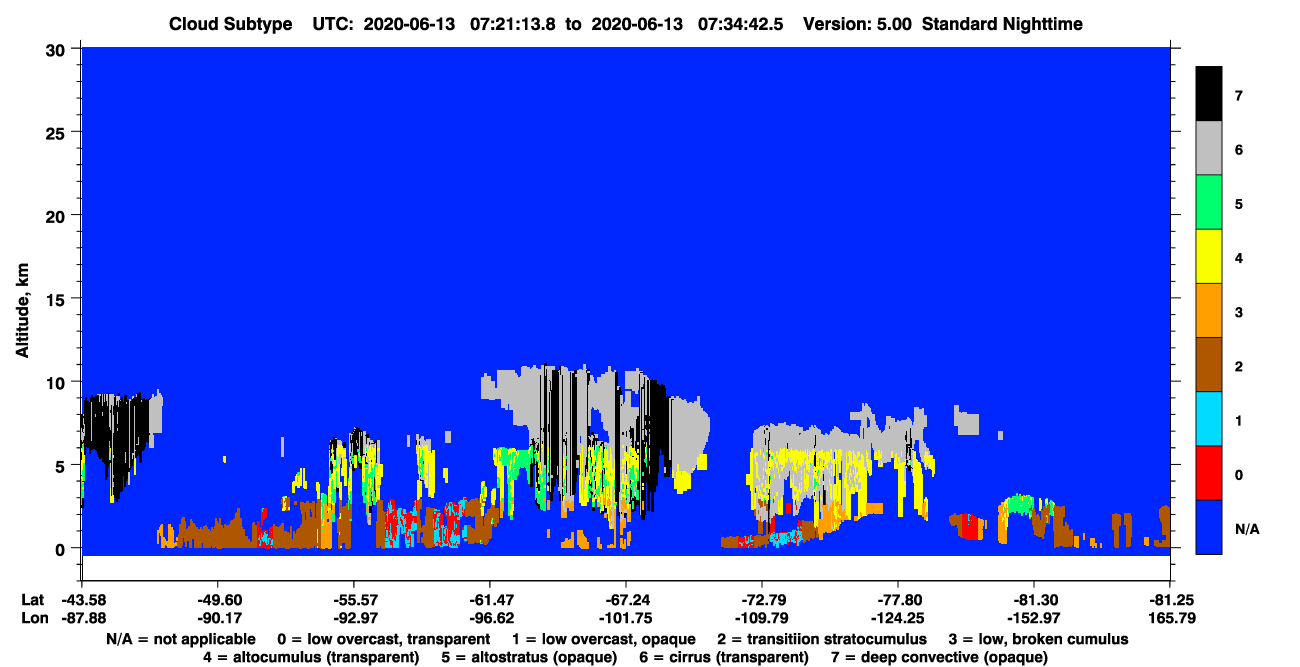This screenshot has width=1300, height=667.
Task: Click legend text '7 = deep convective (opaque)'
Action: pos(939,657)
